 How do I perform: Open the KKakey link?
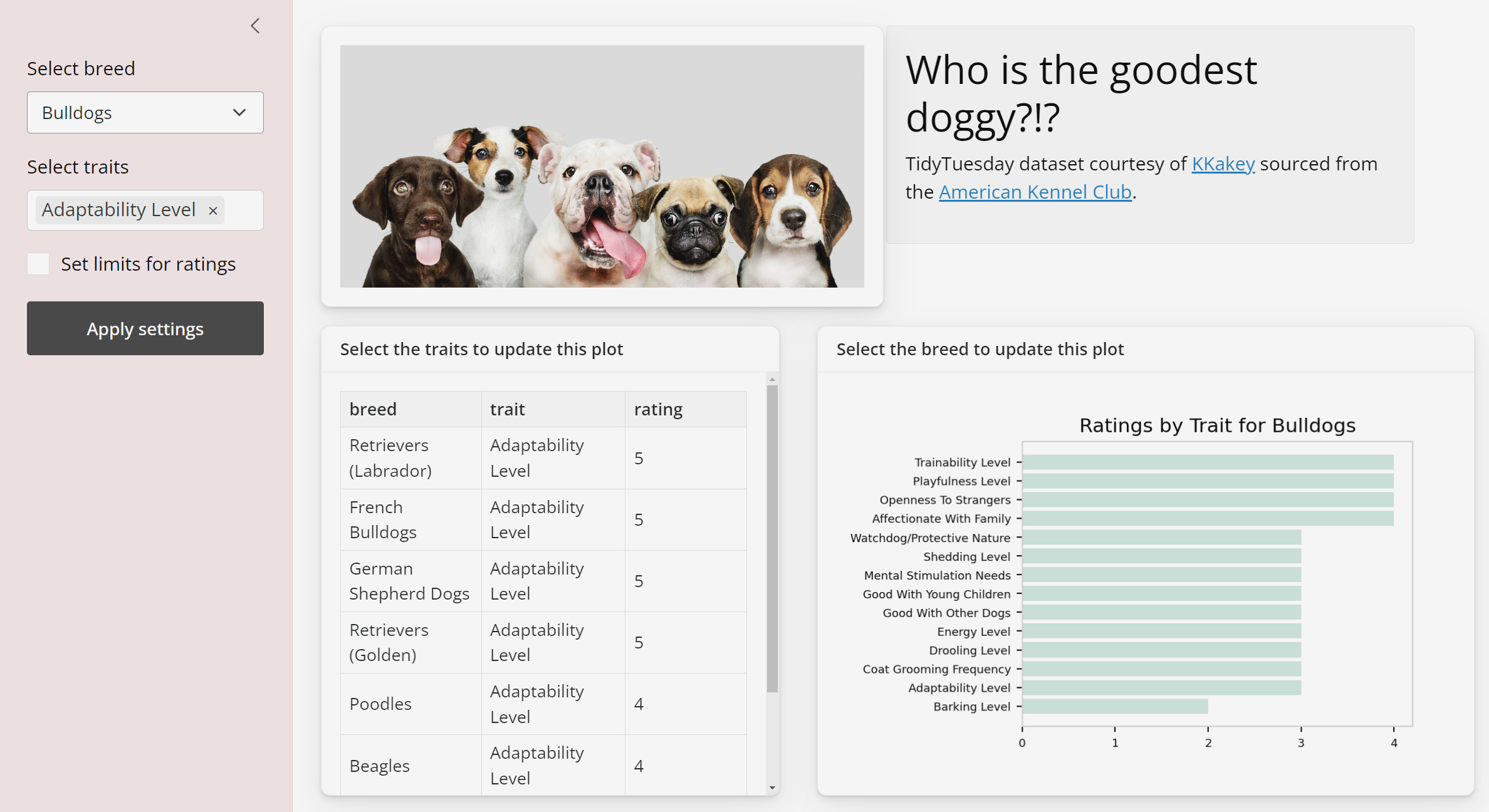(x=1221, y=164)
